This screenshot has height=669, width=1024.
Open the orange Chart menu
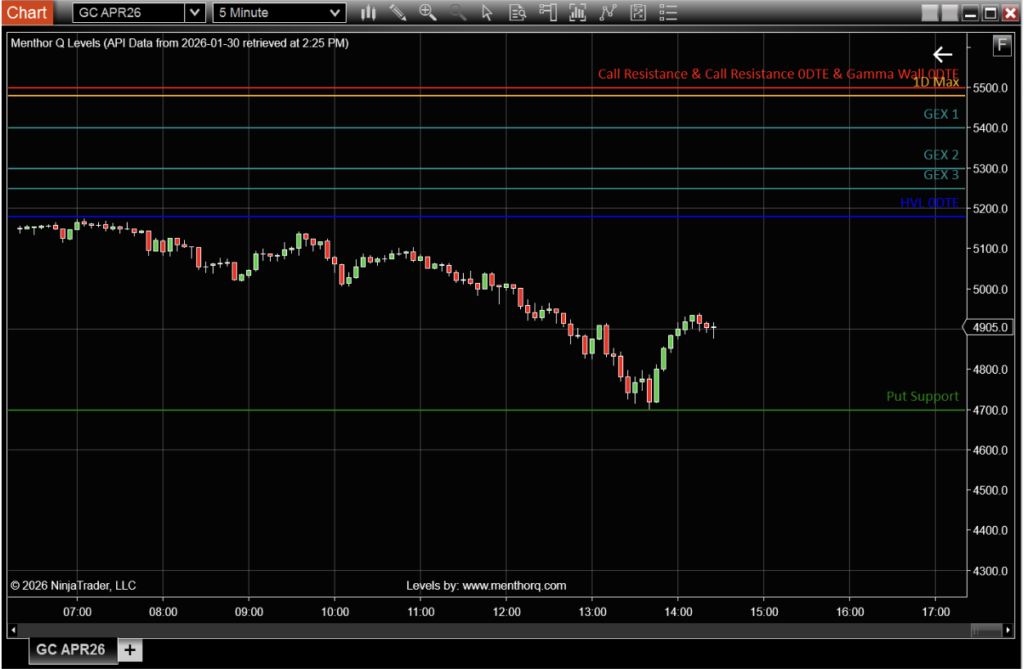click(27, 12)
